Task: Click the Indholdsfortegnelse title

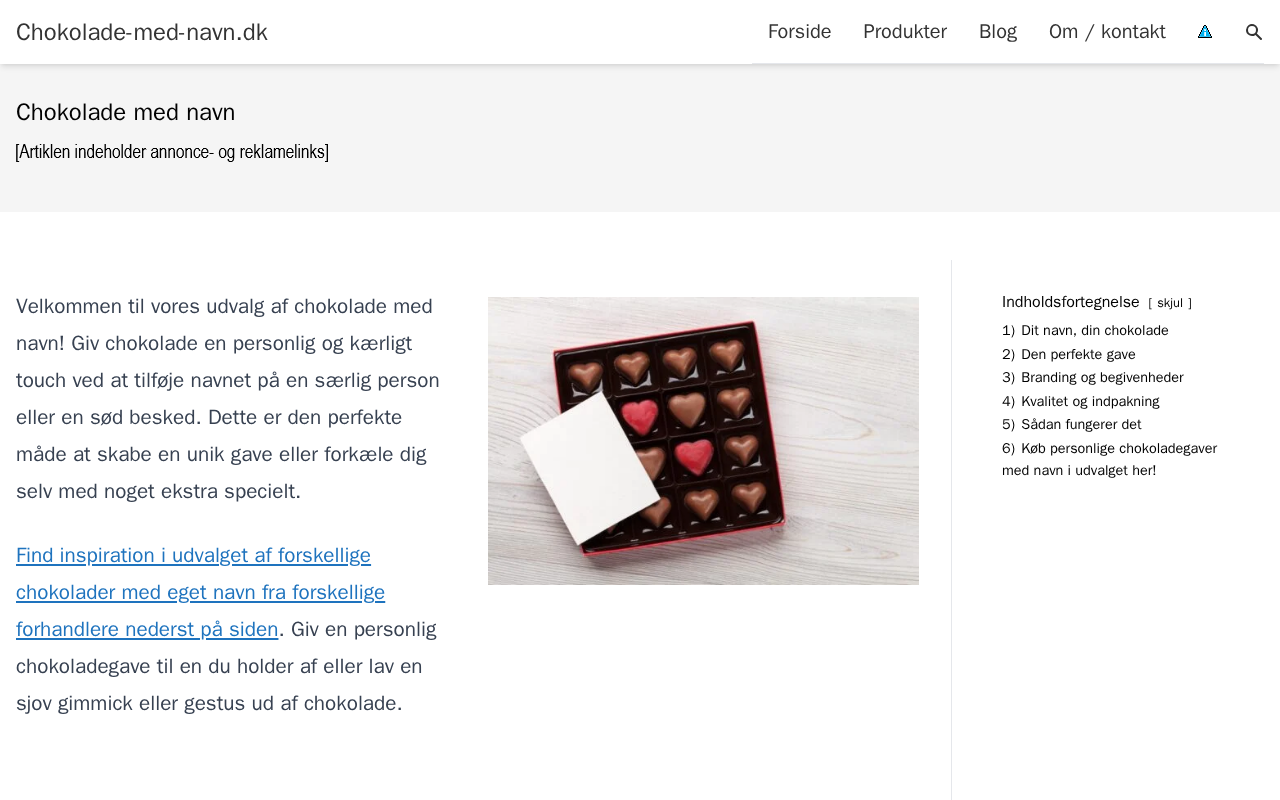Action: coord(1070,302)
